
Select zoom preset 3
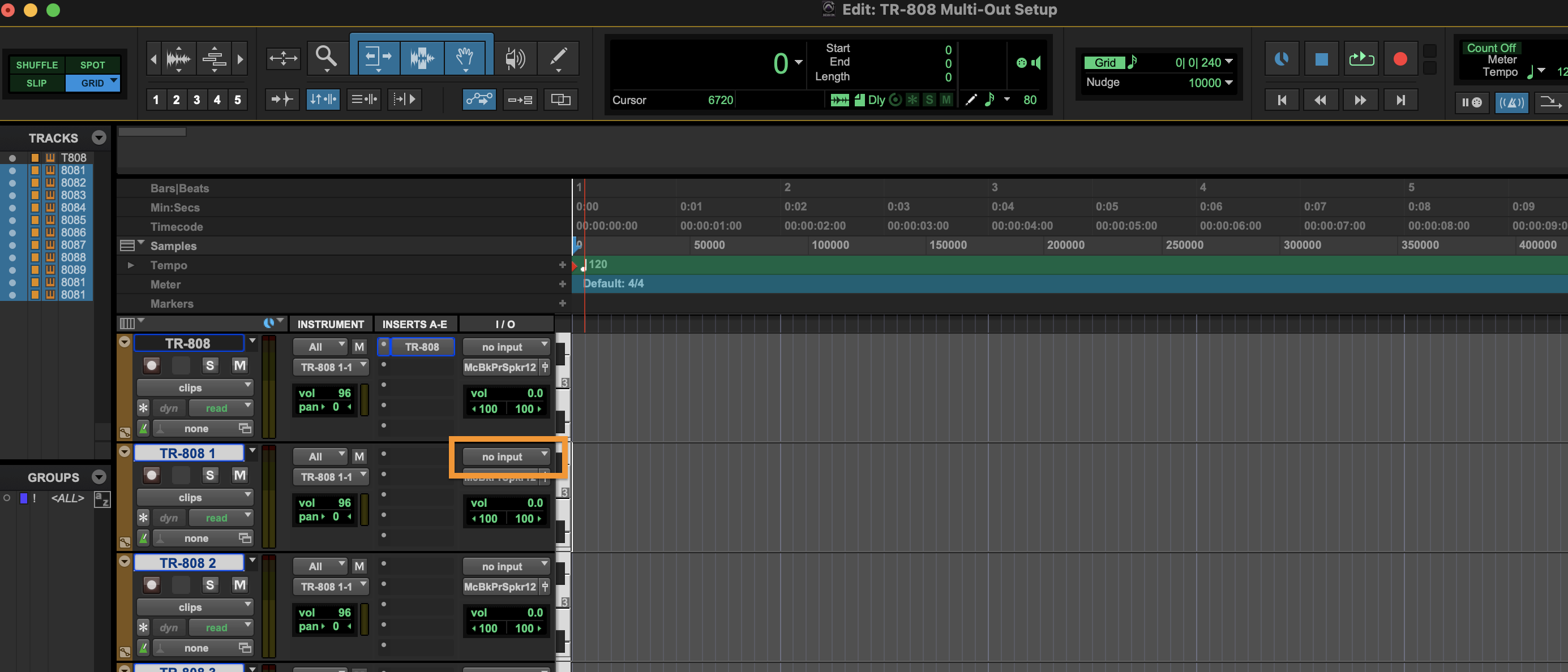pyautogui.click(x=196, y=99)
